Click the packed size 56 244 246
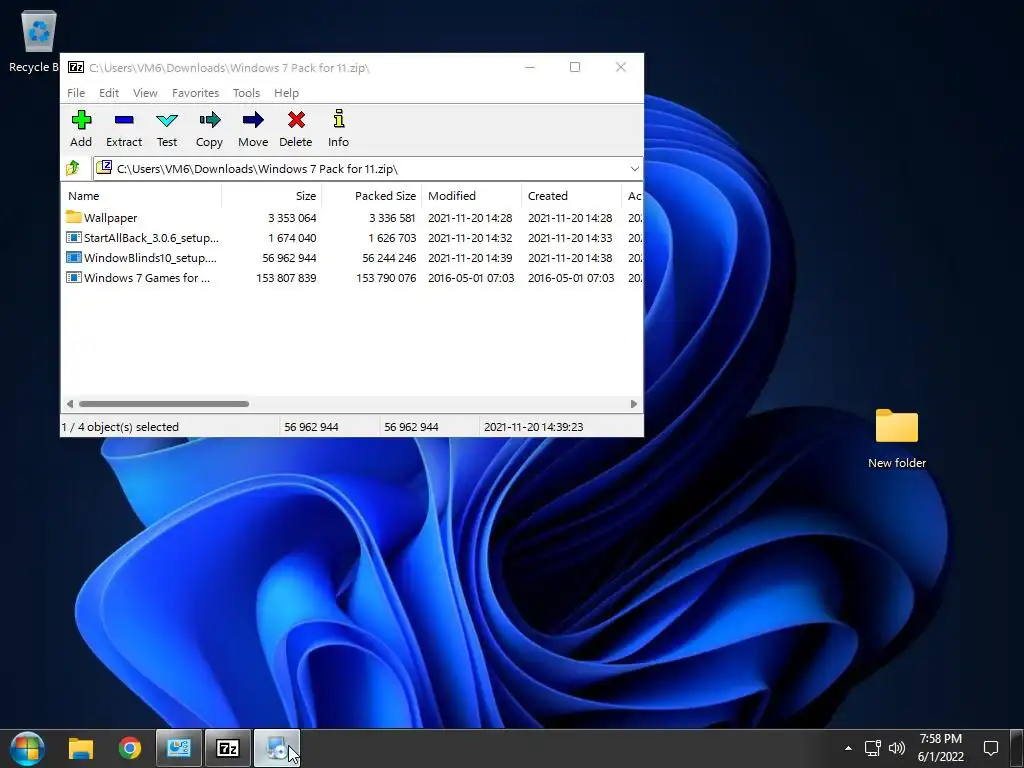This screenshot has height=768, width=1024. tap(389, 258)
